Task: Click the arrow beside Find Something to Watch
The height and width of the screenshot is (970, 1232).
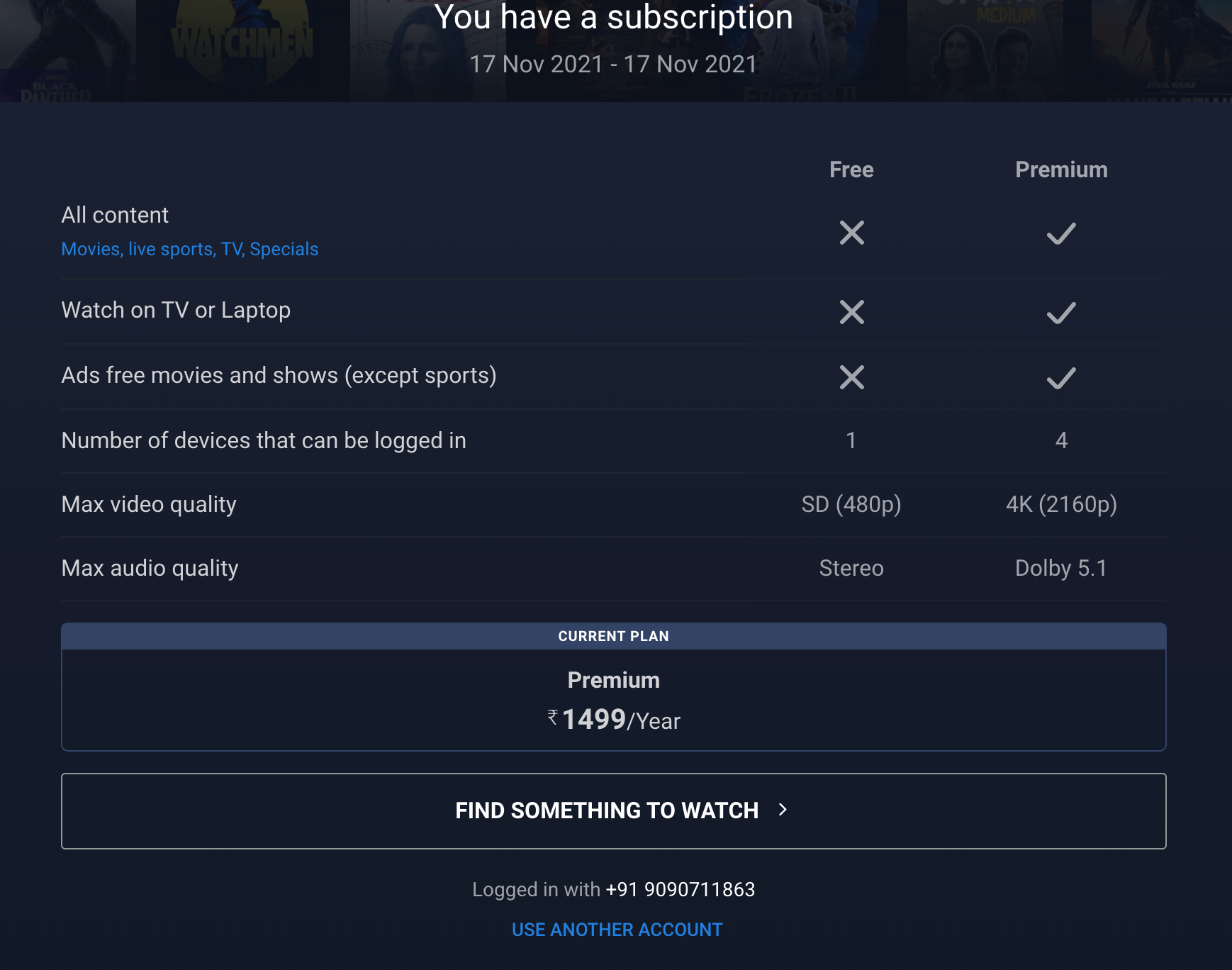Action: point(783,810)
